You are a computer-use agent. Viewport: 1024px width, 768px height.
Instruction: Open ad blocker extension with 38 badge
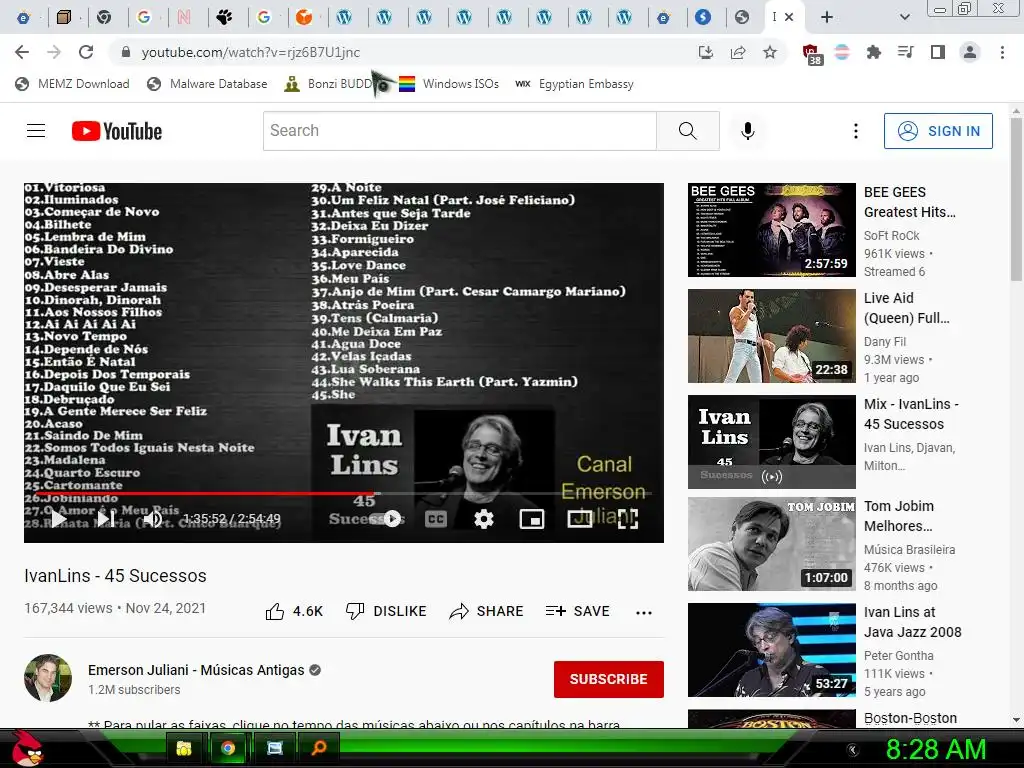click(811, 54)
